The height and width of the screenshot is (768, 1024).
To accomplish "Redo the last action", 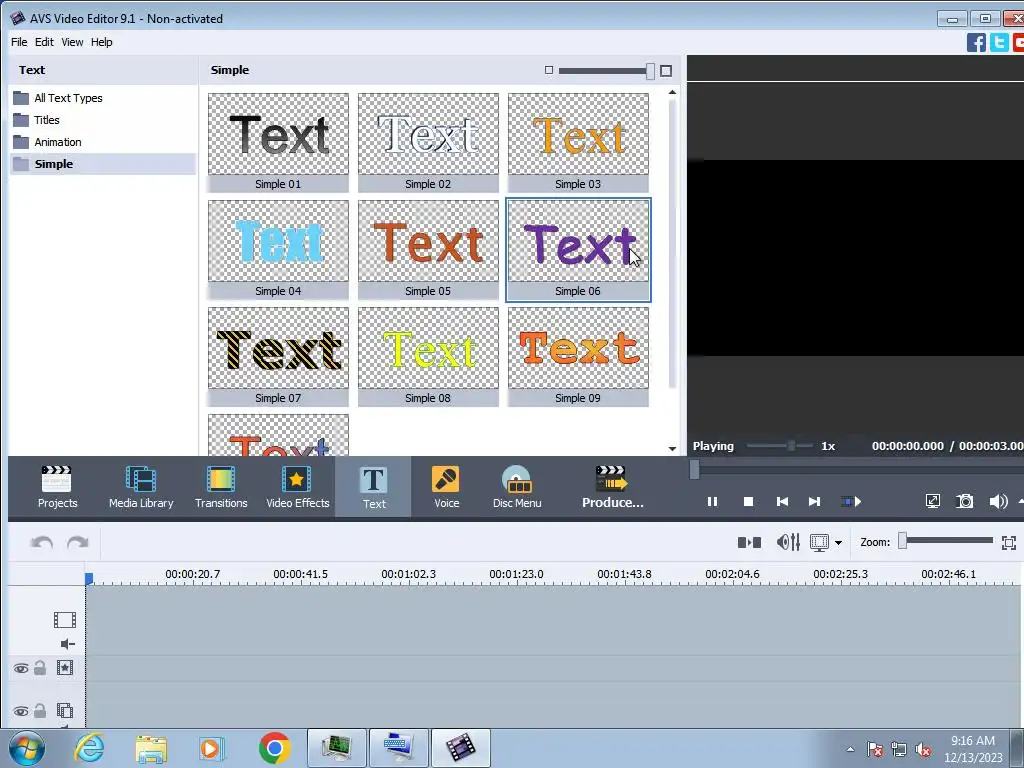I will tap(78, 543).
